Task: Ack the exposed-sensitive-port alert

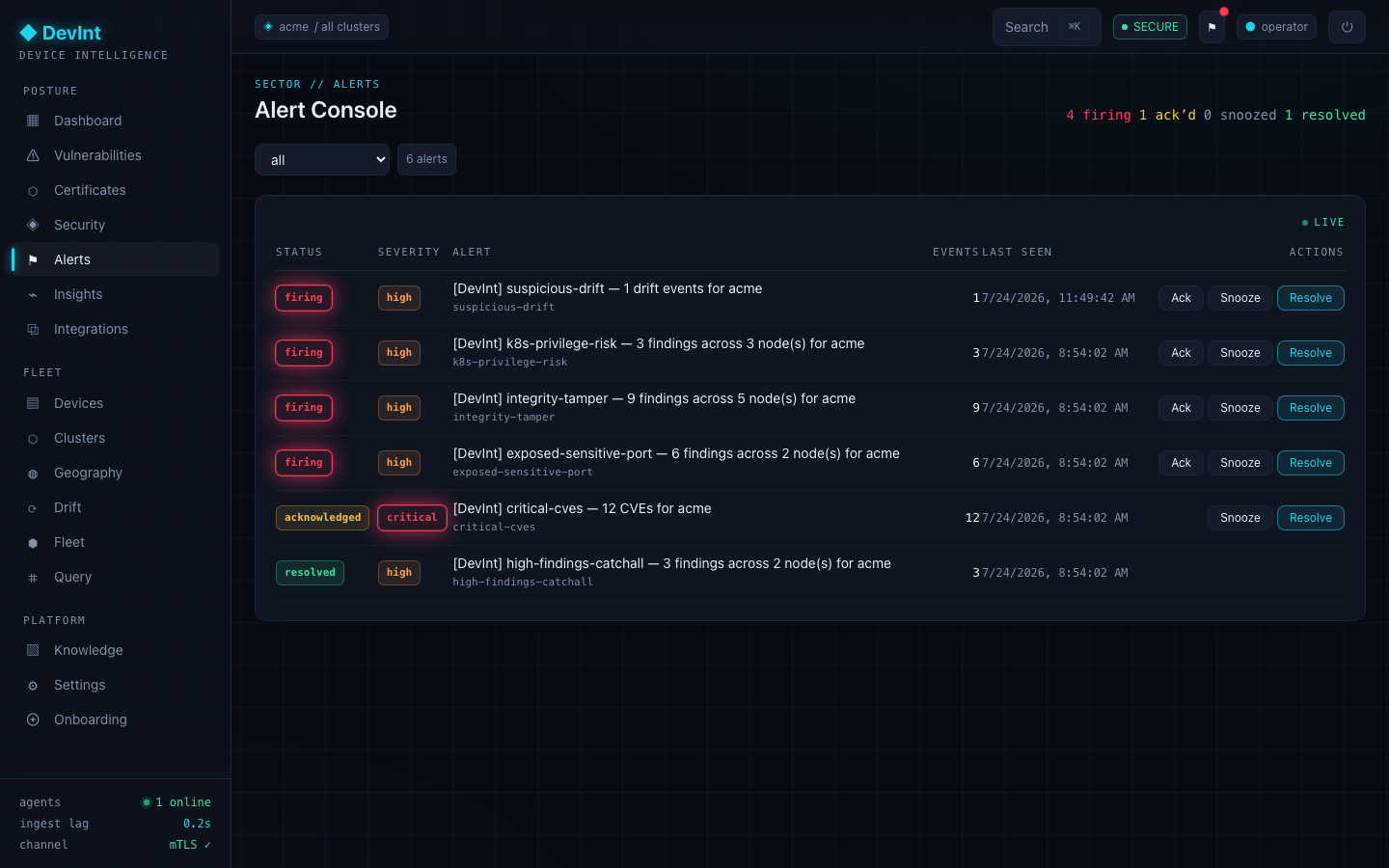Action: (x=1181, y=463)
